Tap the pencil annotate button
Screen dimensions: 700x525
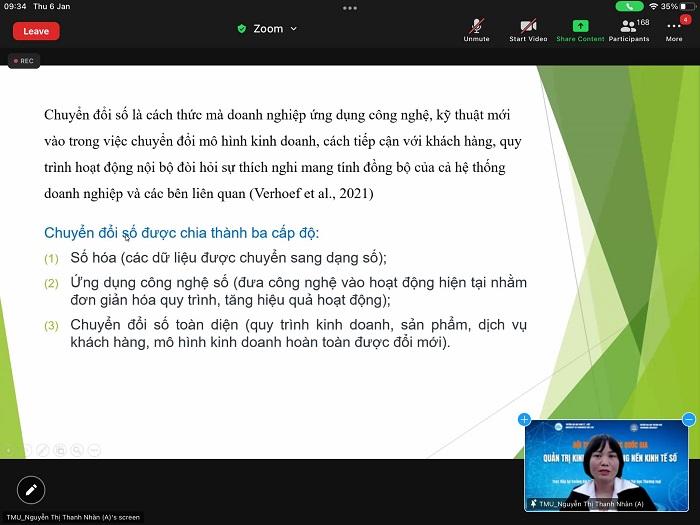(31, 489)
